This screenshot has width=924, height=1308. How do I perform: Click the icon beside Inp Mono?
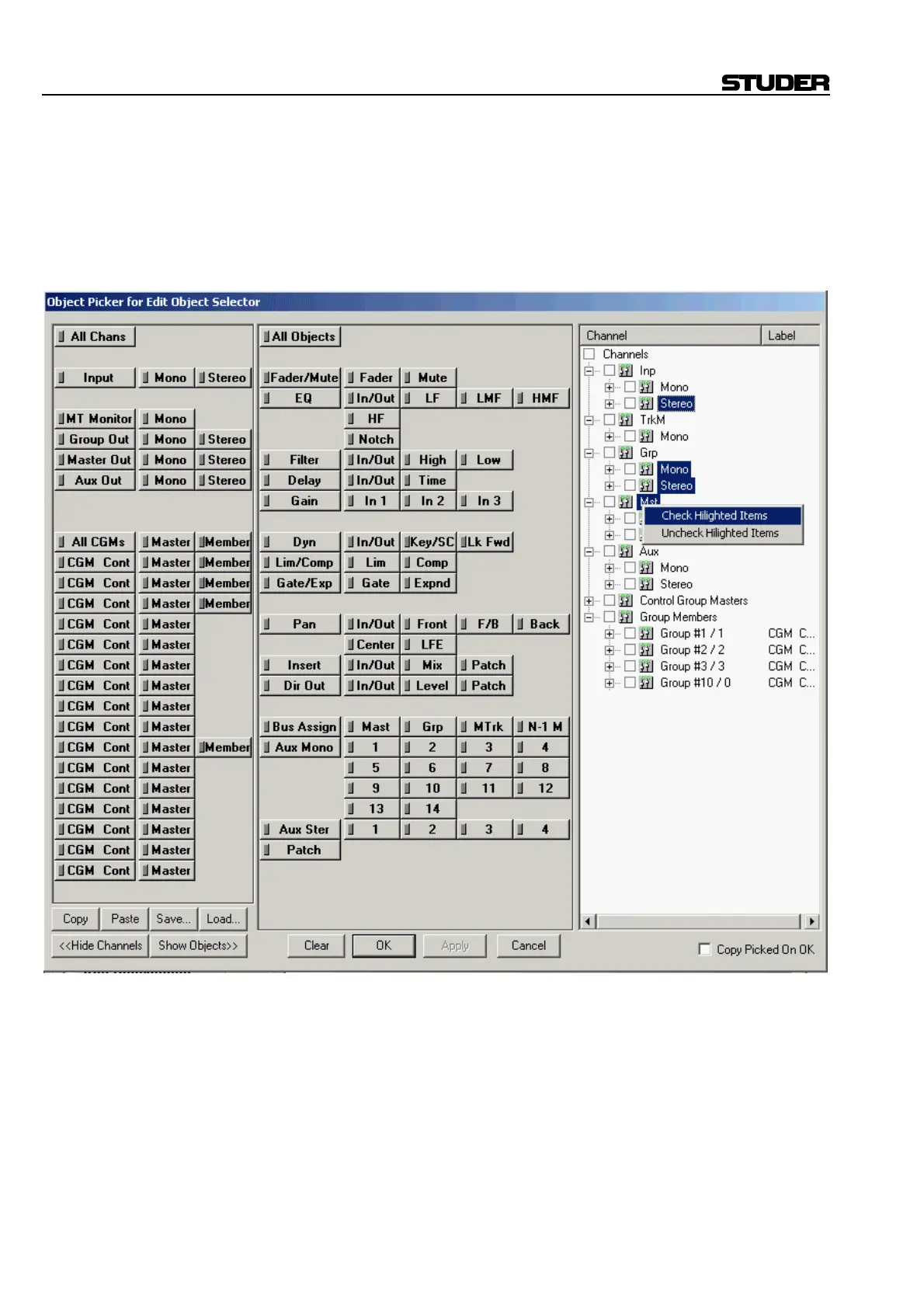coord(646,388)
